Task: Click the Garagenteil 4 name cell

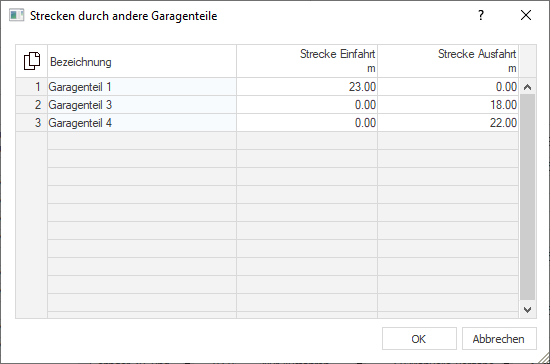Action: pos(142,123)
